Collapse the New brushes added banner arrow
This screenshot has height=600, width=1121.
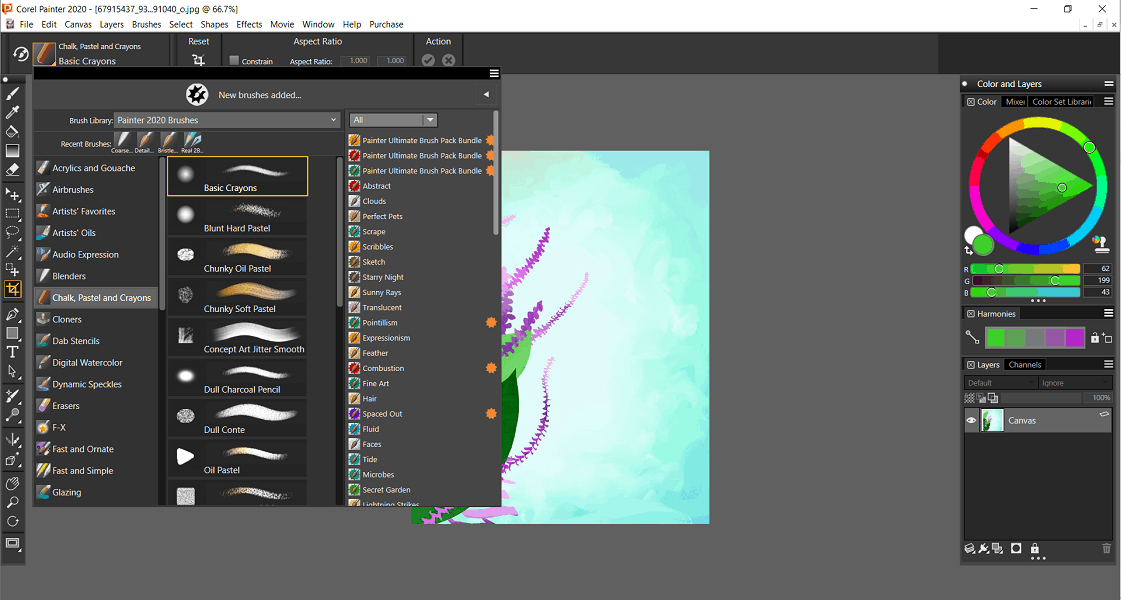point(486,94)
